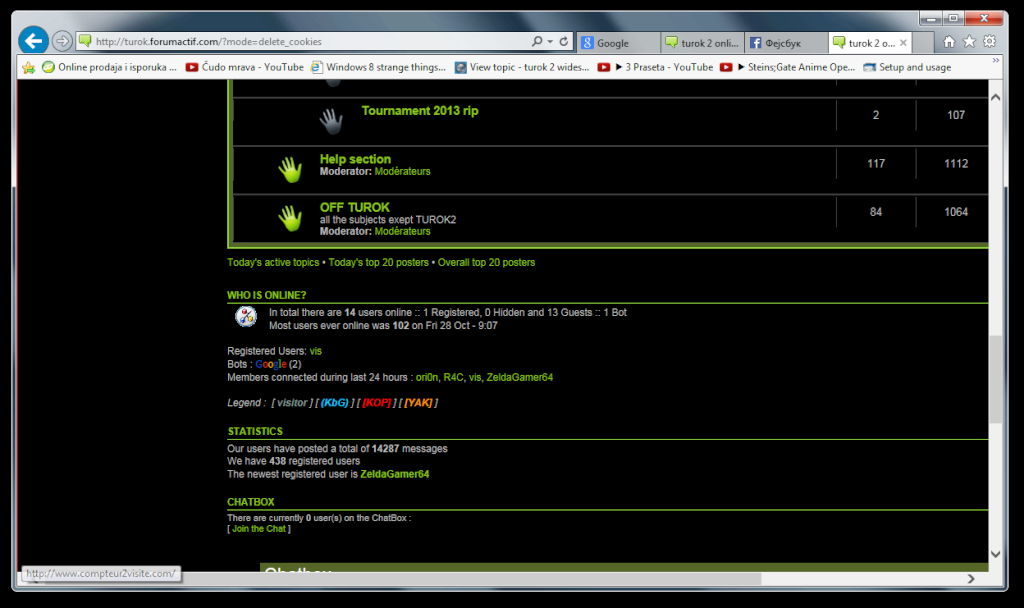Open the Čudo mrava - YouTube bookmark
The width and height of the screenshot is (1024, 608).
(x=245, y=67)
